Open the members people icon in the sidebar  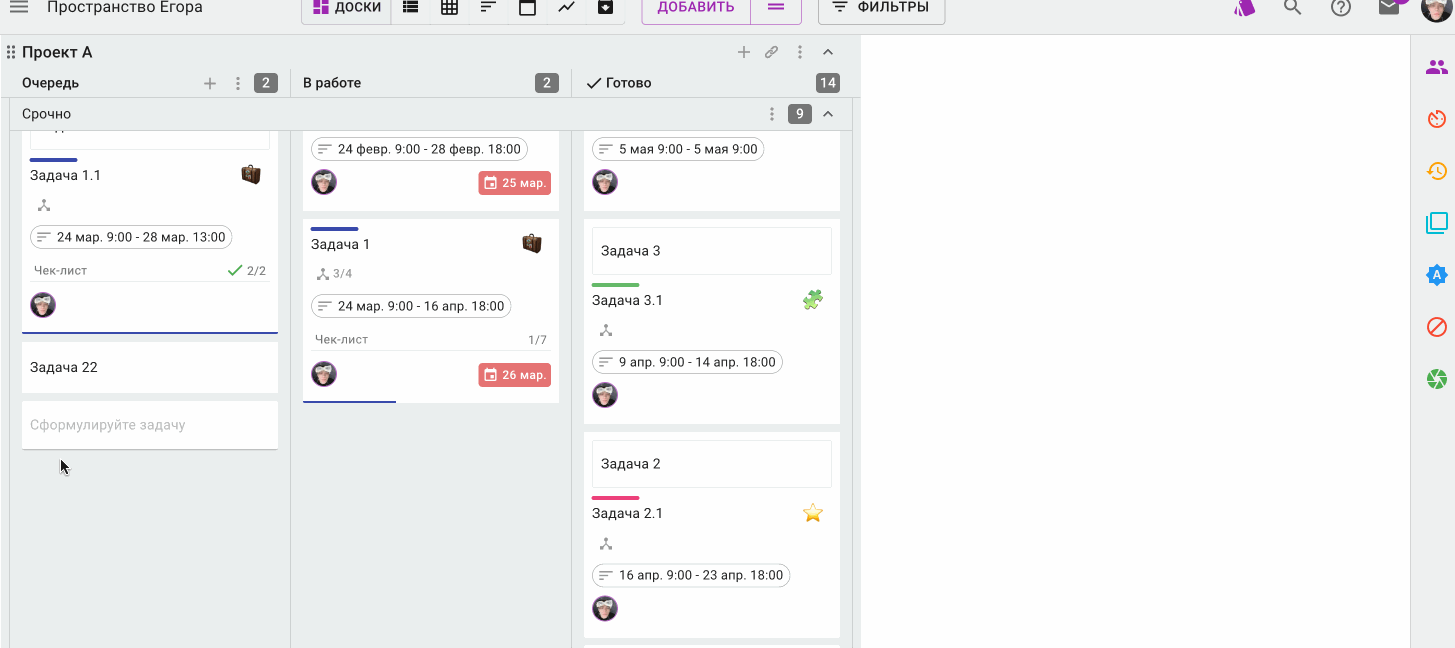click(1437, 67)
